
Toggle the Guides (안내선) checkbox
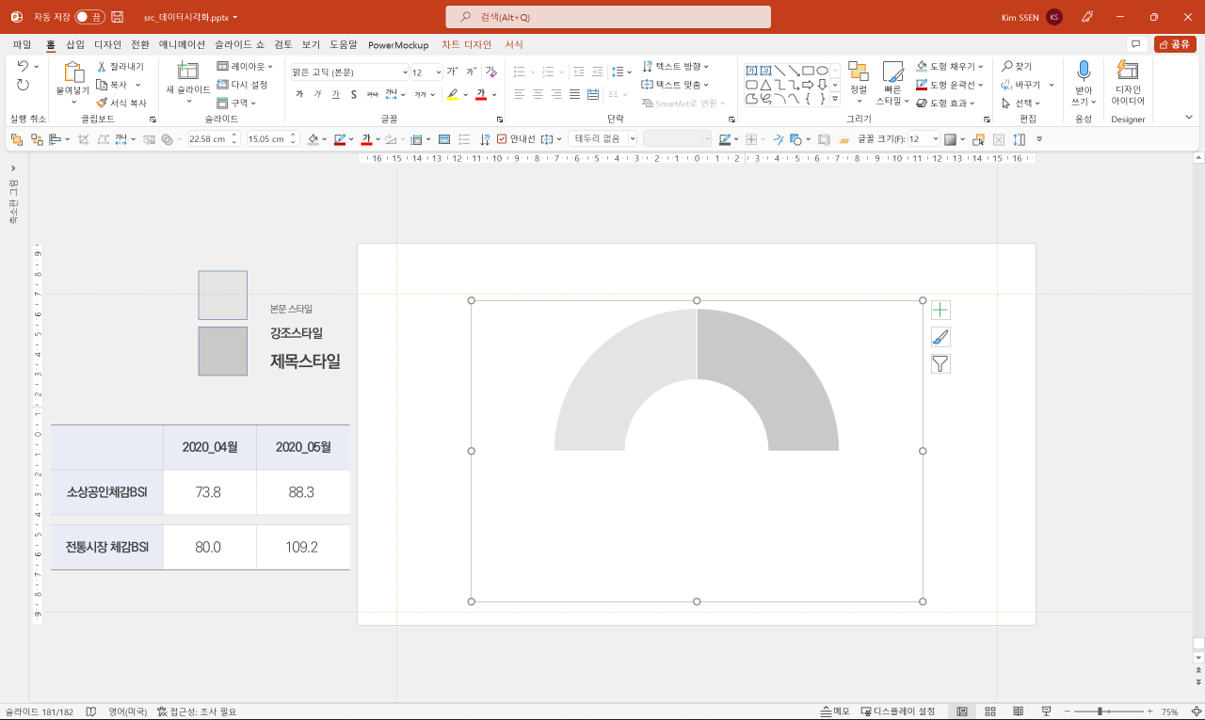(x=502, y=139)
